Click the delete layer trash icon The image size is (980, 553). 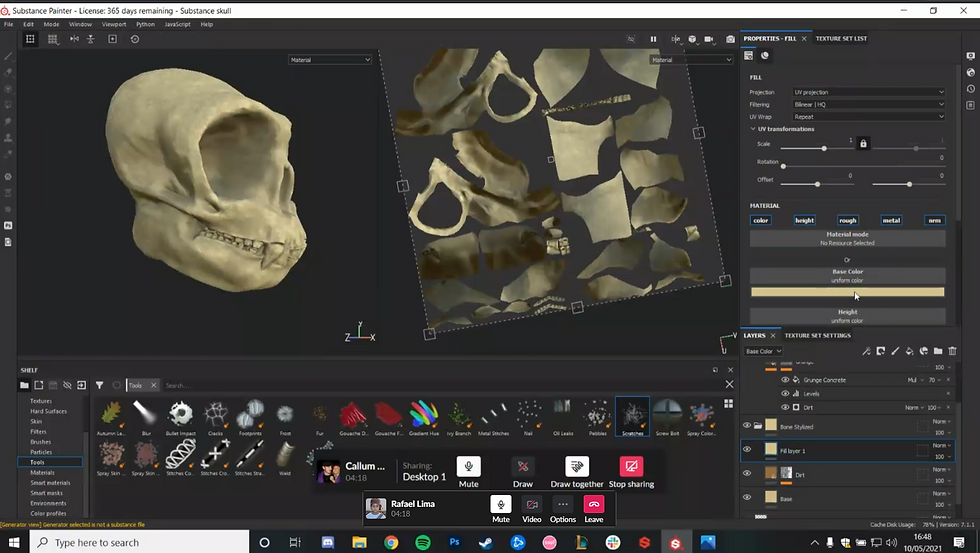952,351
